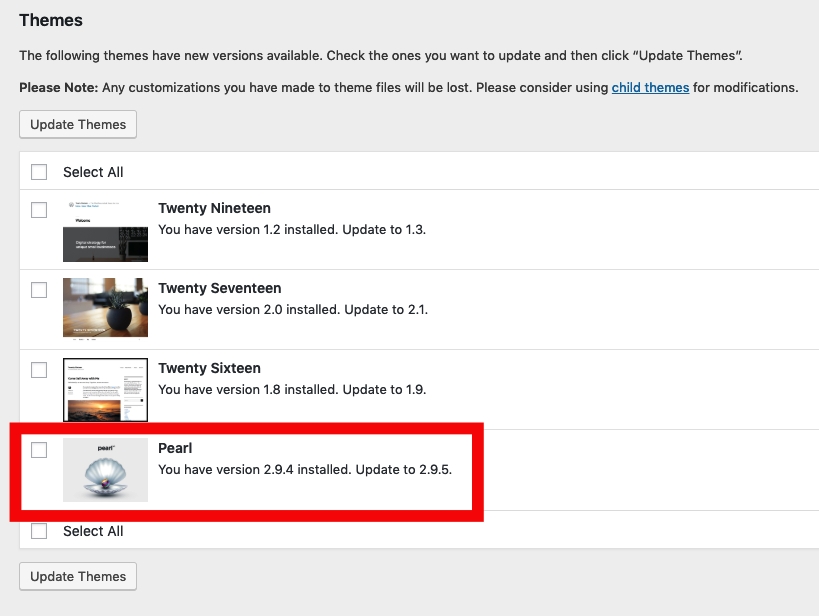Click the Twenty Nineteen theme name
Viewport: 819px width, 616px height.
coord(214,208)
